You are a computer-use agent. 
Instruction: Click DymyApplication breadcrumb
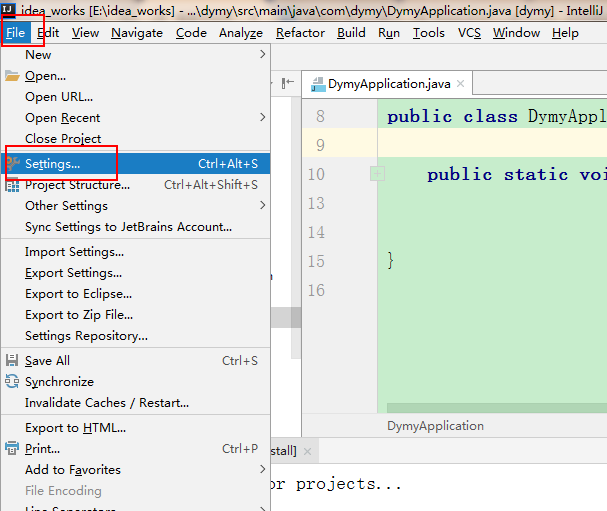(436, 425)
